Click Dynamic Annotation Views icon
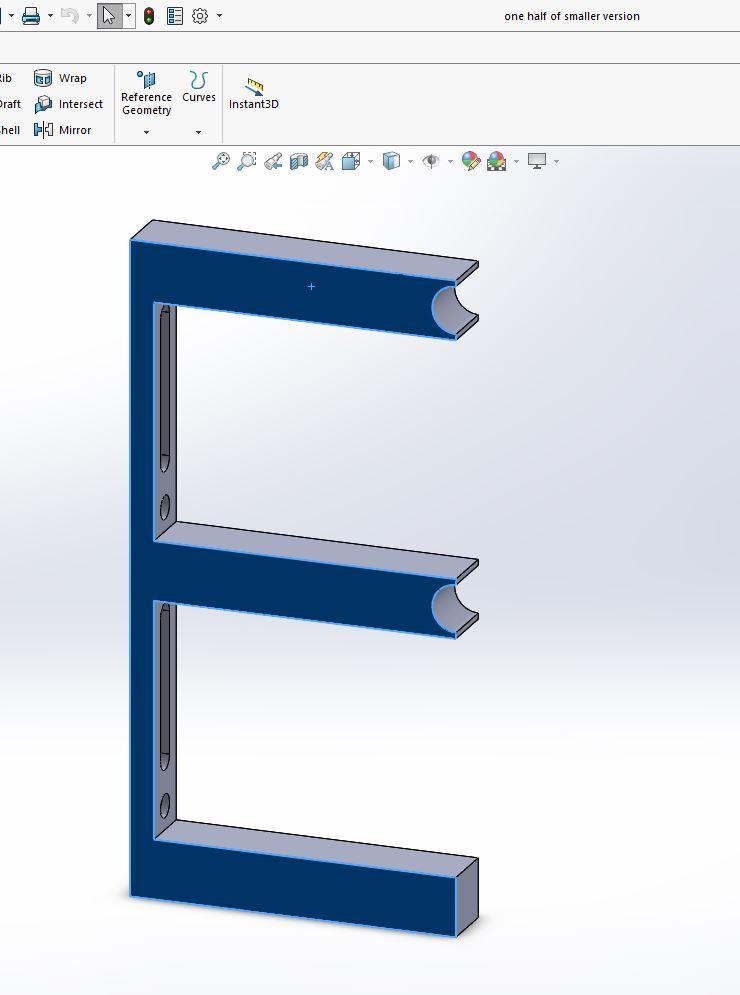The width and height of the screenshot is (740, 995). 324,161
